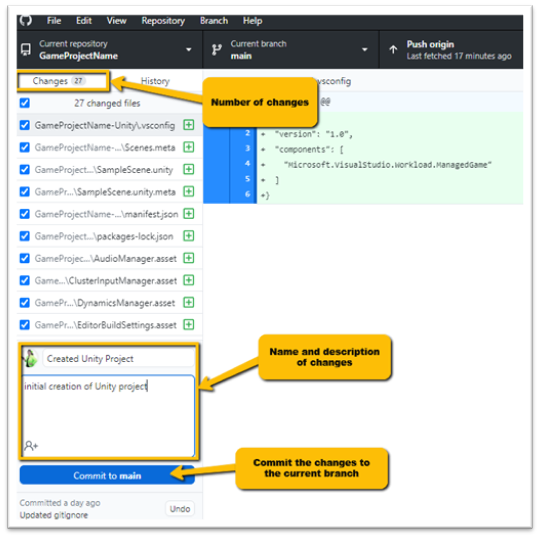
Task: Select the DynamicsManager.asset file row
Action: pyautogui.click(x=110, y=302)
